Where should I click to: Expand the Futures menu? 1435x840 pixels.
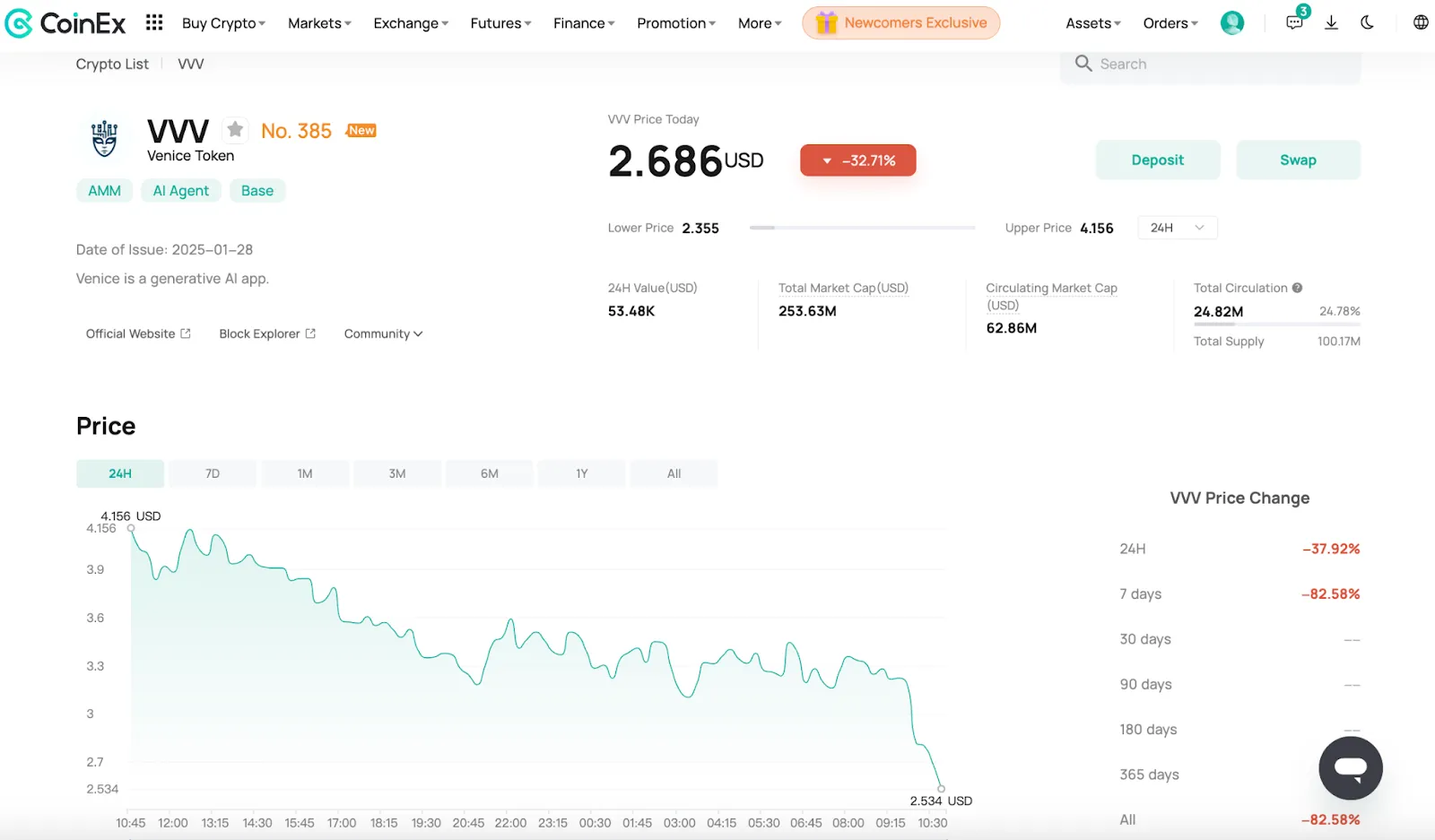(x=500, y=23)
